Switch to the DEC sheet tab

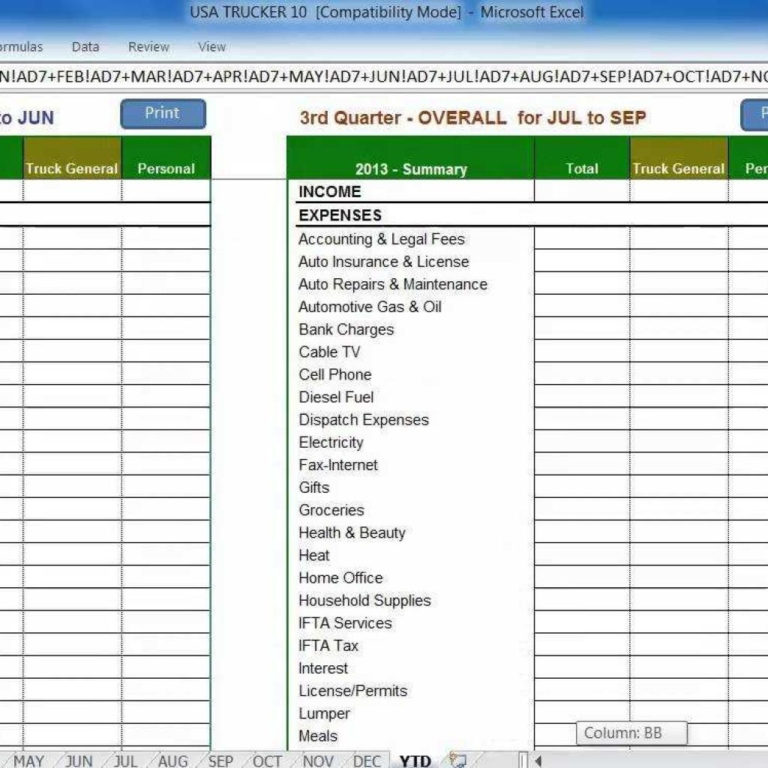(366, 761)
